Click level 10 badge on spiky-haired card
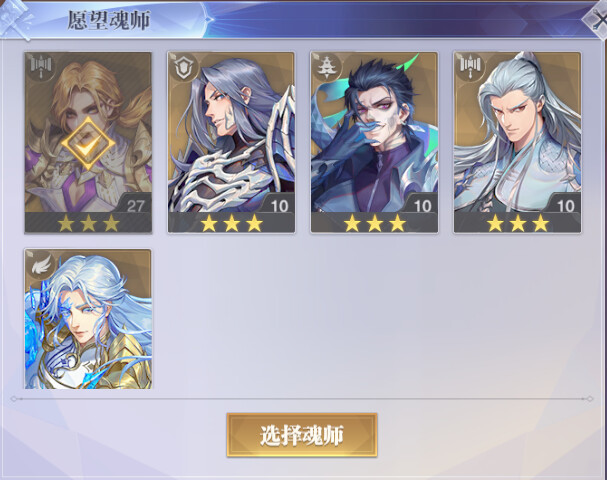Screen dimensions: 607x480 (422, 205)
